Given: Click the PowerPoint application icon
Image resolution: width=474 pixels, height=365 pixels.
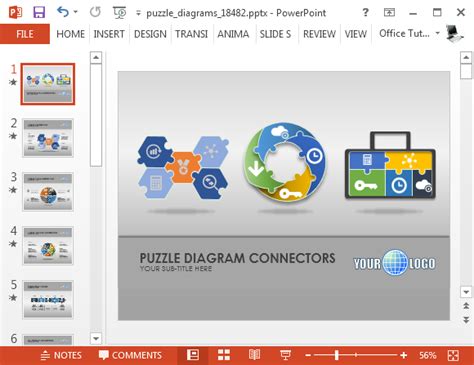Looking at the screenshot, I should click(15, 12).
